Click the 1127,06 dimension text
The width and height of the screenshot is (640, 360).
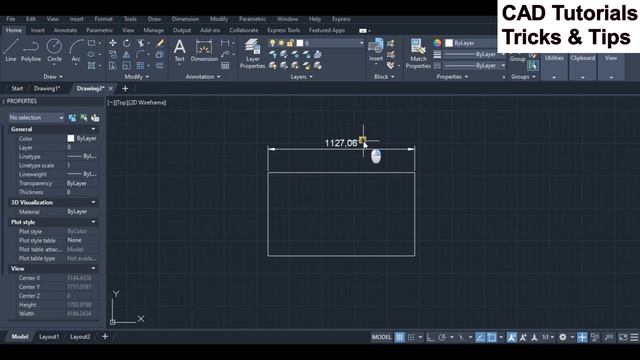341,143
